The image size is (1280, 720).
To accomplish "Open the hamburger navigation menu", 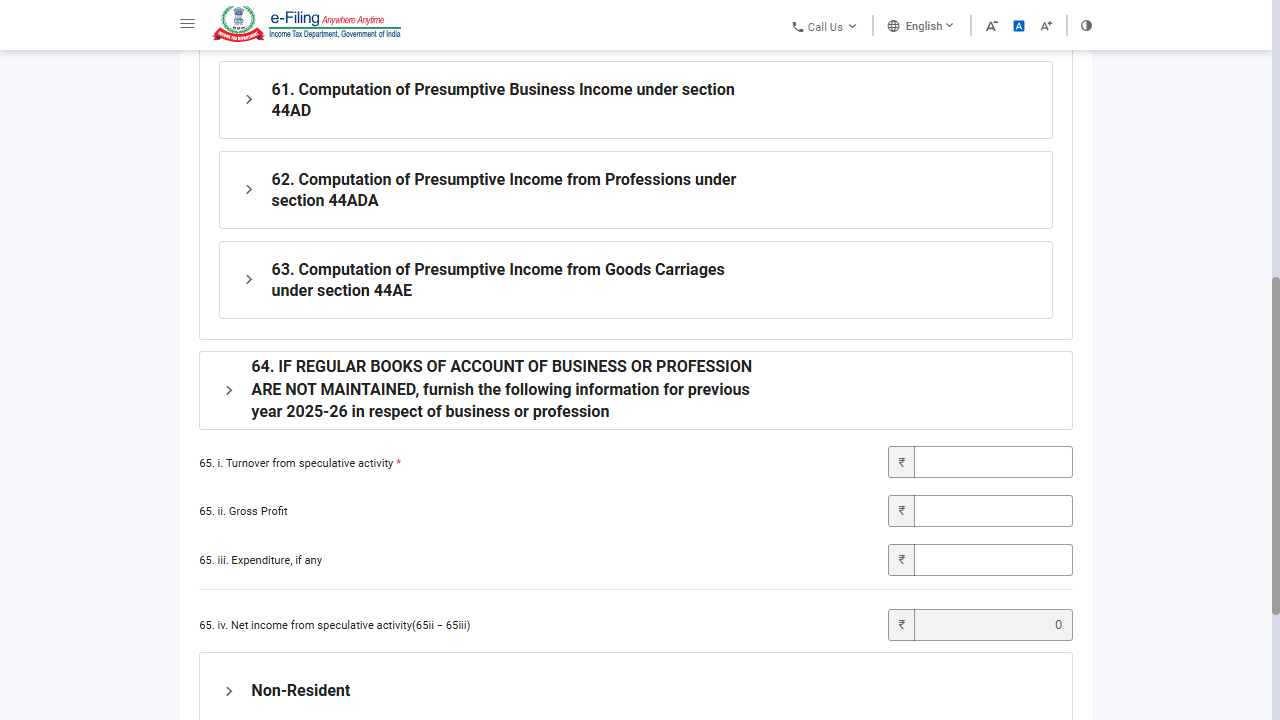I will tap(187, 24).
